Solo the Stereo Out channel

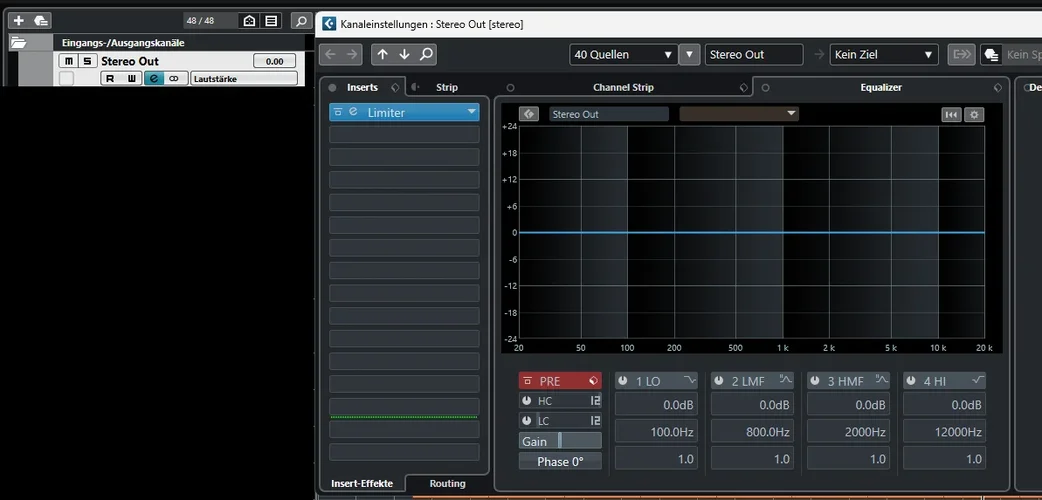point(87,61)
